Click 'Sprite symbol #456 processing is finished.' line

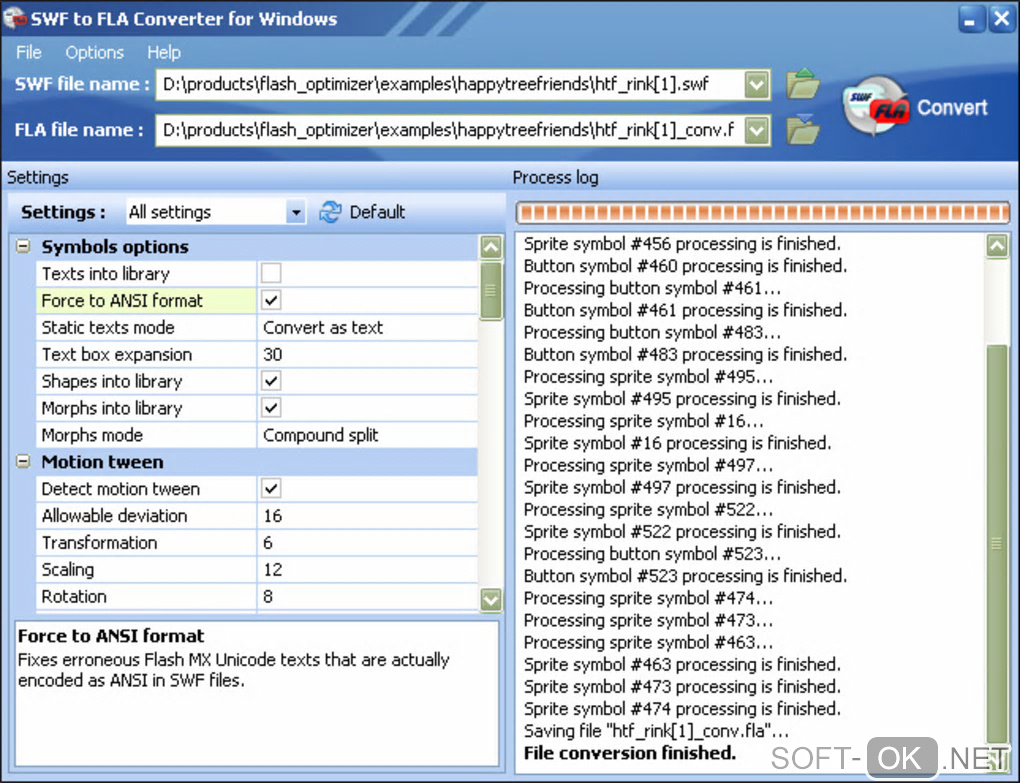click(x=682, y=244)
